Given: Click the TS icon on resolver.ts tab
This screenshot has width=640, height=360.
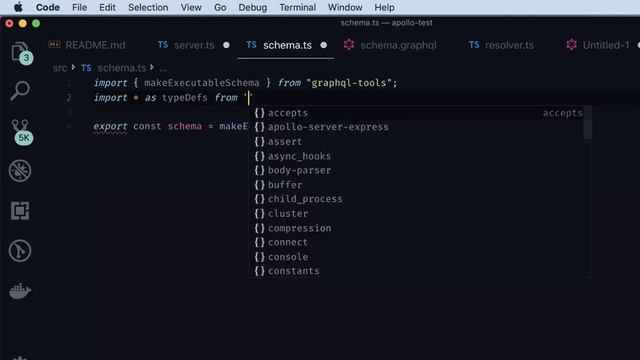Looking at the screenshot, I should tap(473, 44).
